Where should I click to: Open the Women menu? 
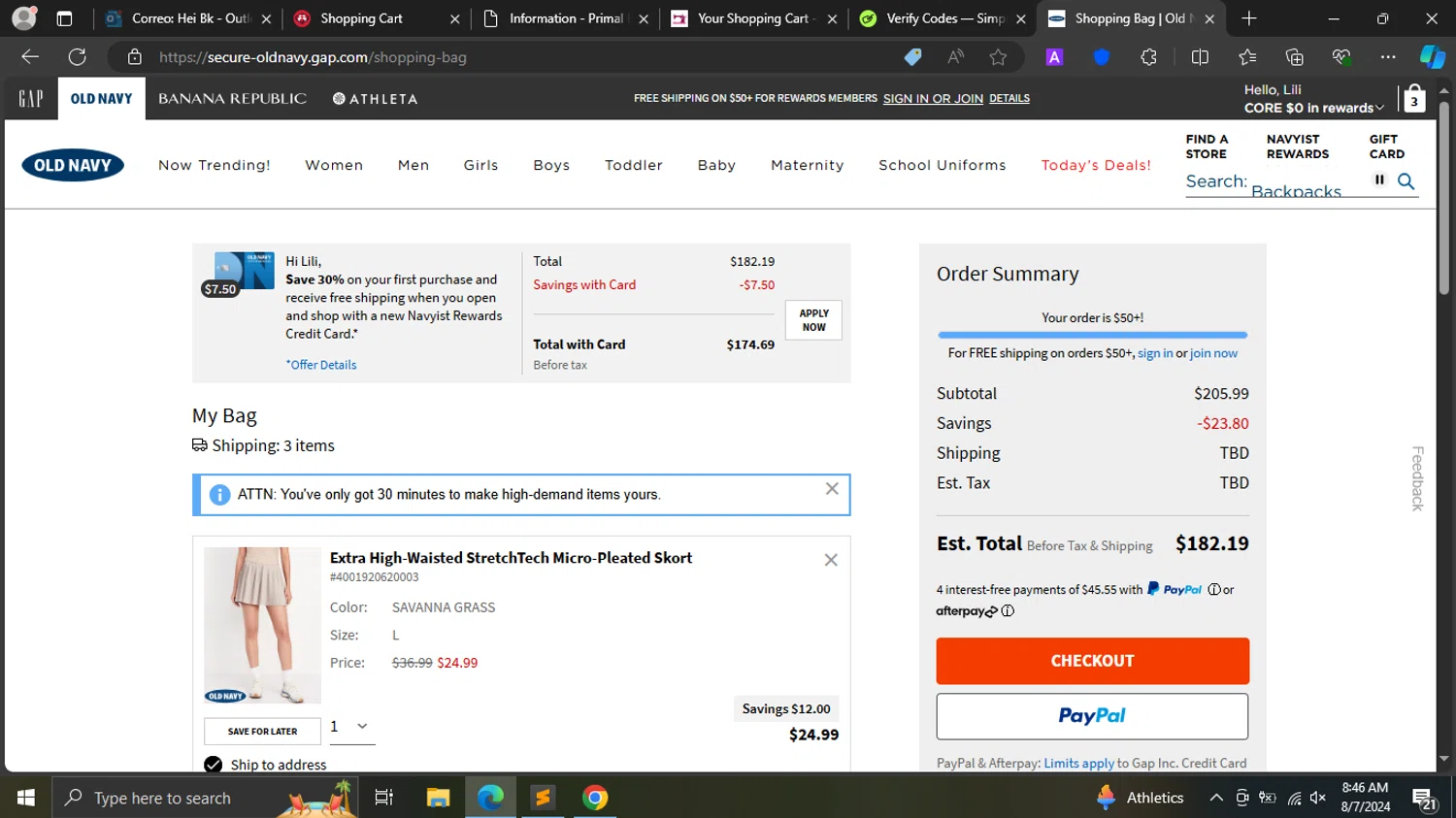tap(334, 165)
